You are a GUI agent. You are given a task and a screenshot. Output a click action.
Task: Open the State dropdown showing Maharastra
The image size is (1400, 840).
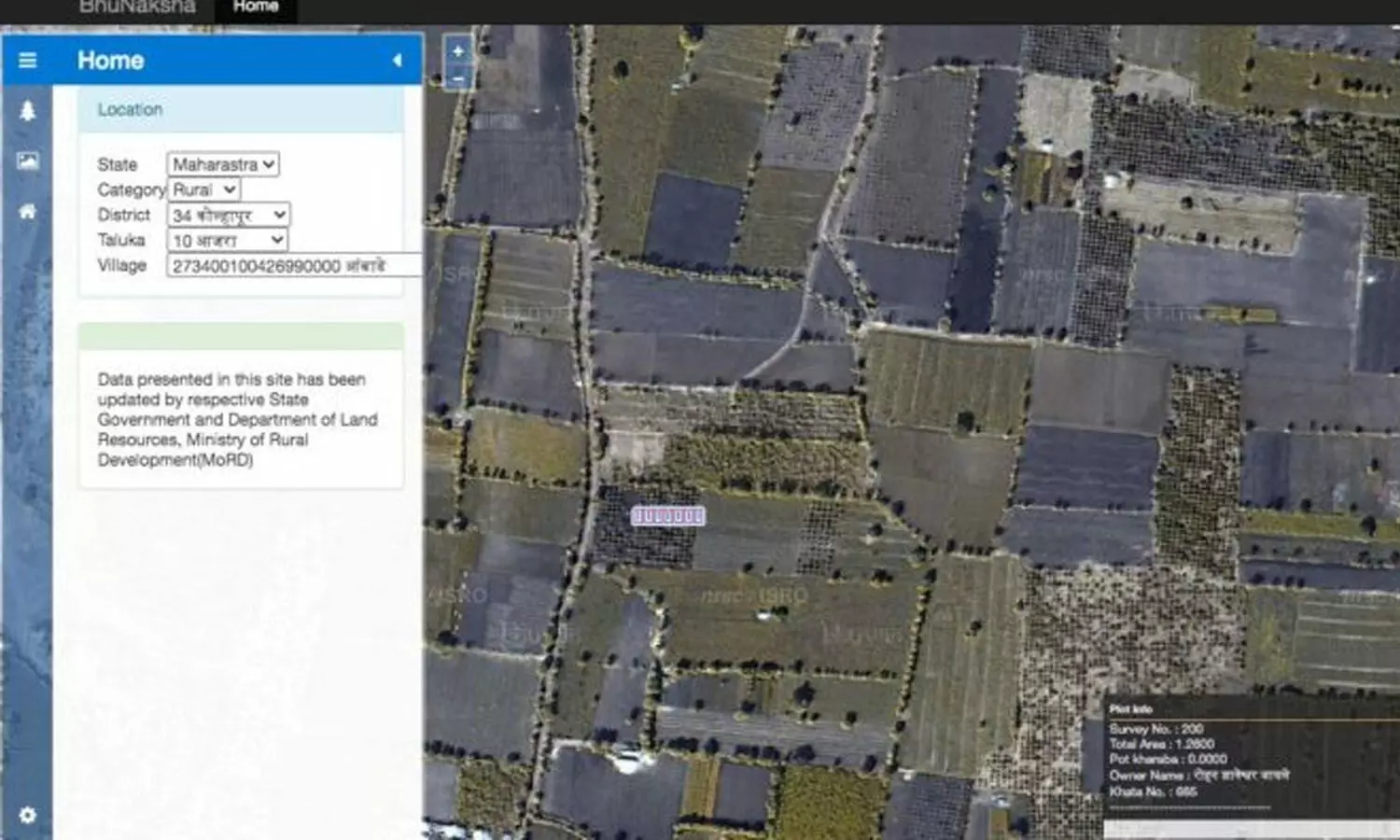click(x=223, y=164)
